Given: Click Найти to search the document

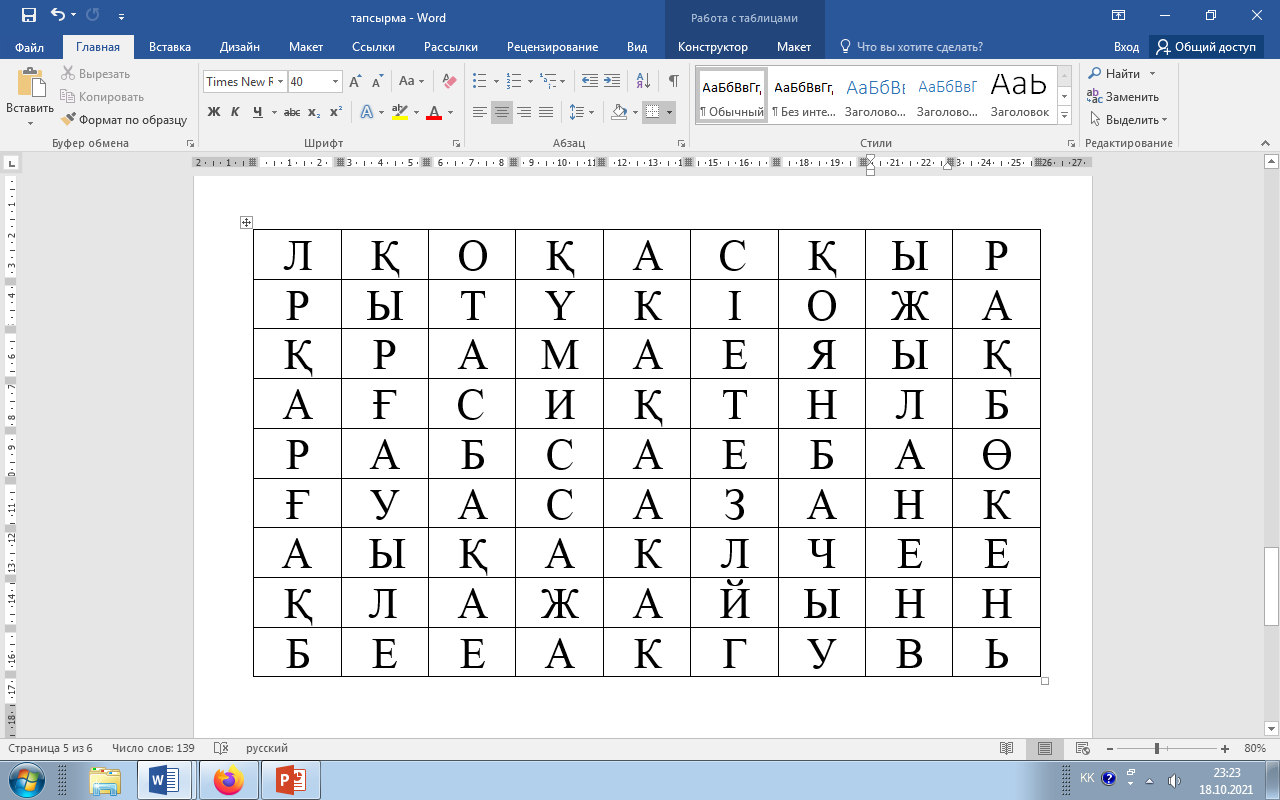Looking at the screenshot, I should 1122,74.
